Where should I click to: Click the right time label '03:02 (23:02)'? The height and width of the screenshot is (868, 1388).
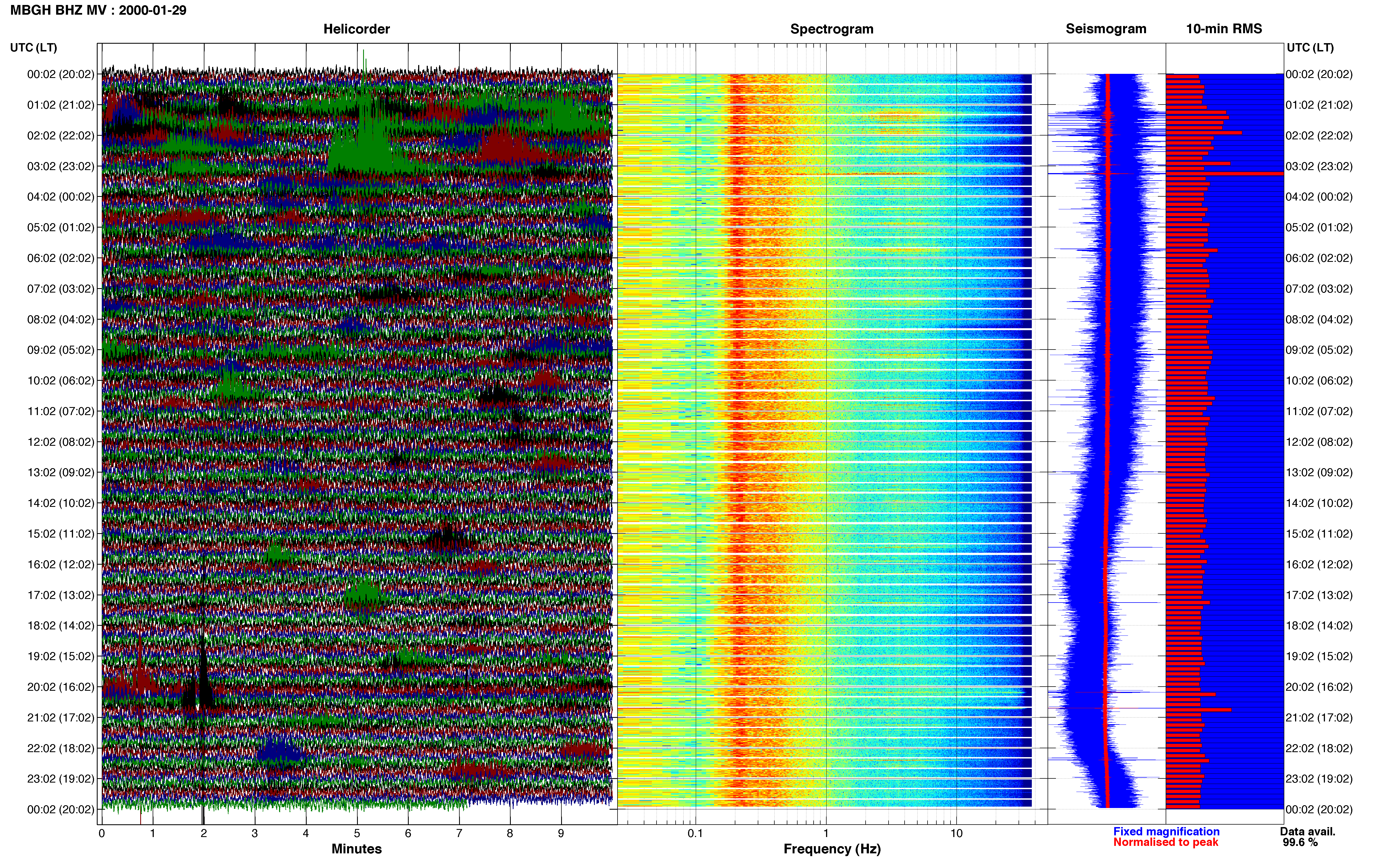[1319, 166]
